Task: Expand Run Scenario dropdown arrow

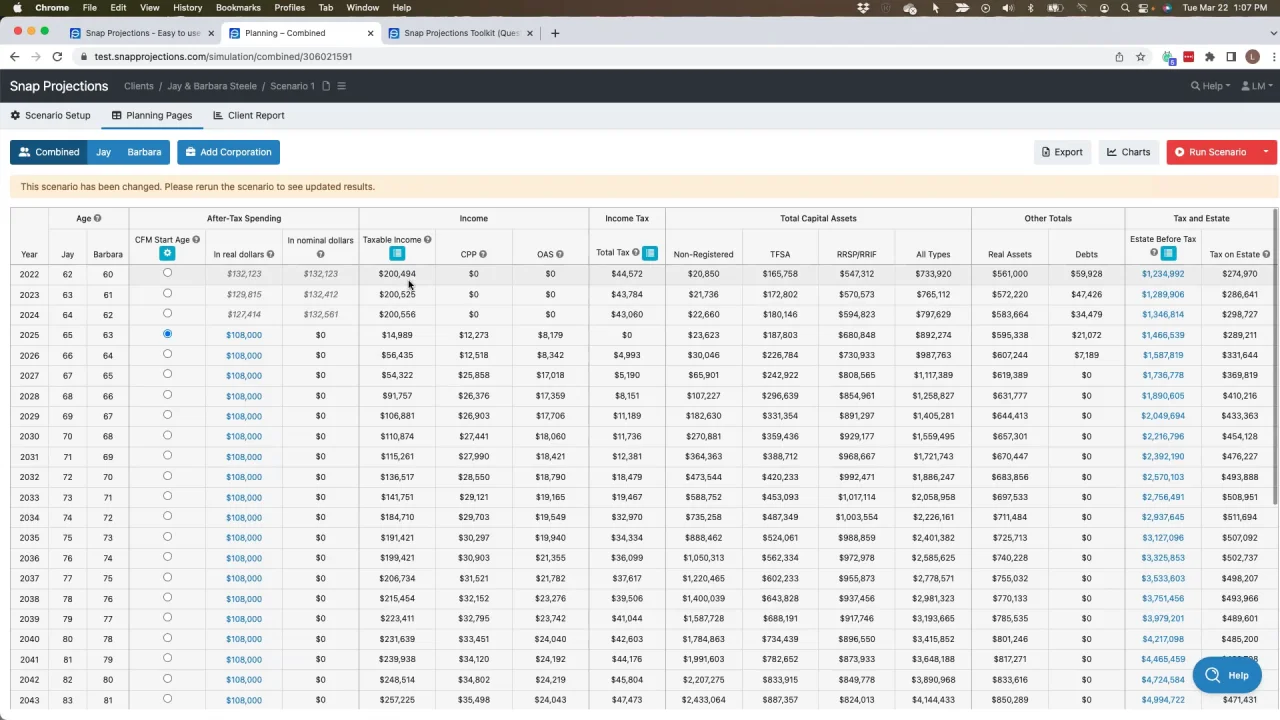Action: pyautogui.click(x=1266, y=152)
